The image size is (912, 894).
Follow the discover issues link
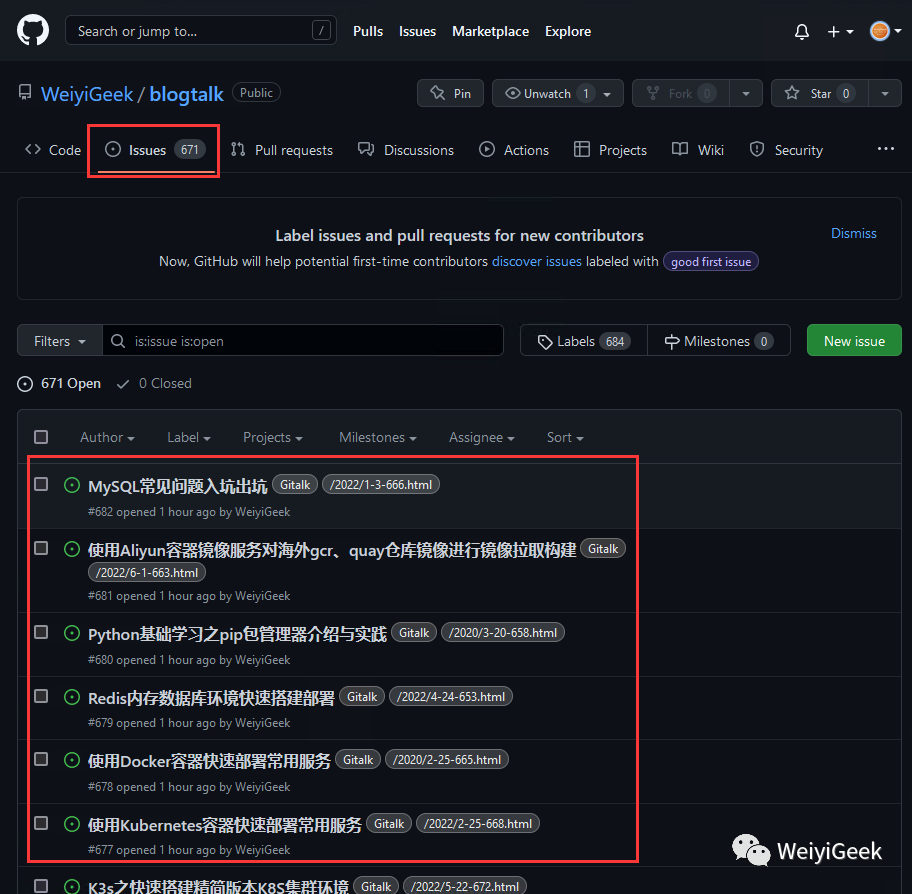click(x=536, y=262)
